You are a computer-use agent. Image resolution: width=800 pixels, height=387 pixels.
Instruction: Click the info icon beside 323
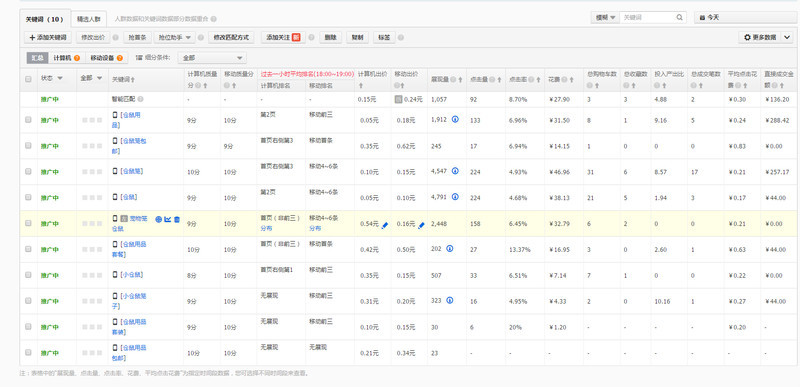point(449,300)
